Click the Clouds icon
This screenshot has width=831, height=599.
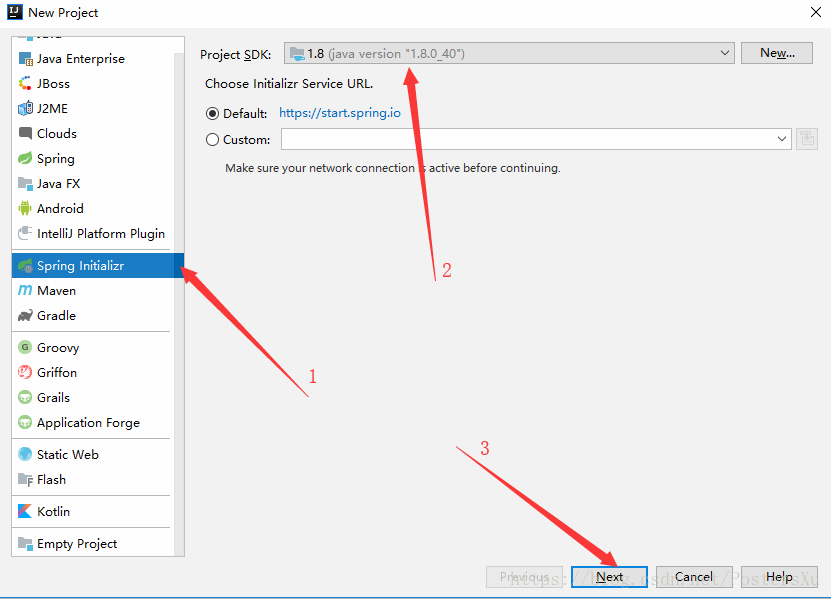pos(25,134)
